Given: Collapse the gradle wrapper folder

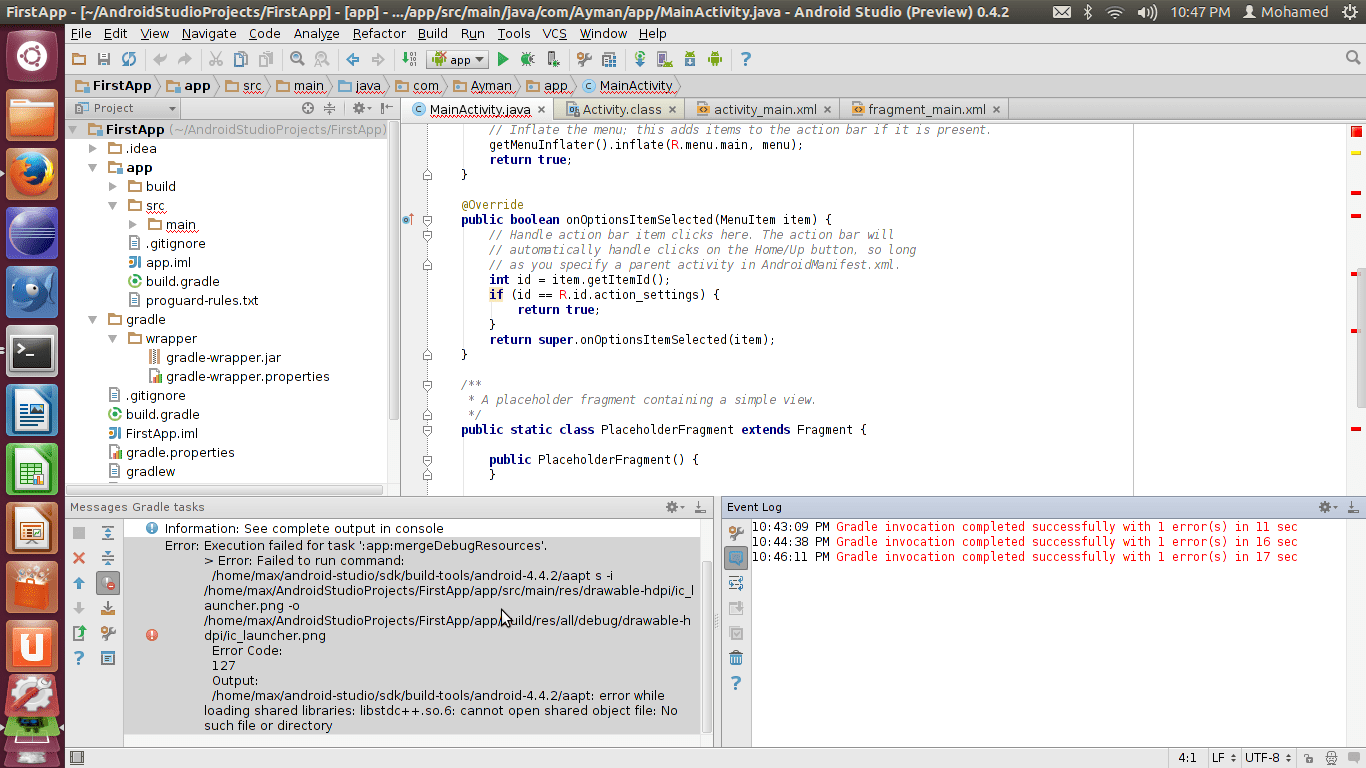Looking at the screenshot, I should click(110, 338).
